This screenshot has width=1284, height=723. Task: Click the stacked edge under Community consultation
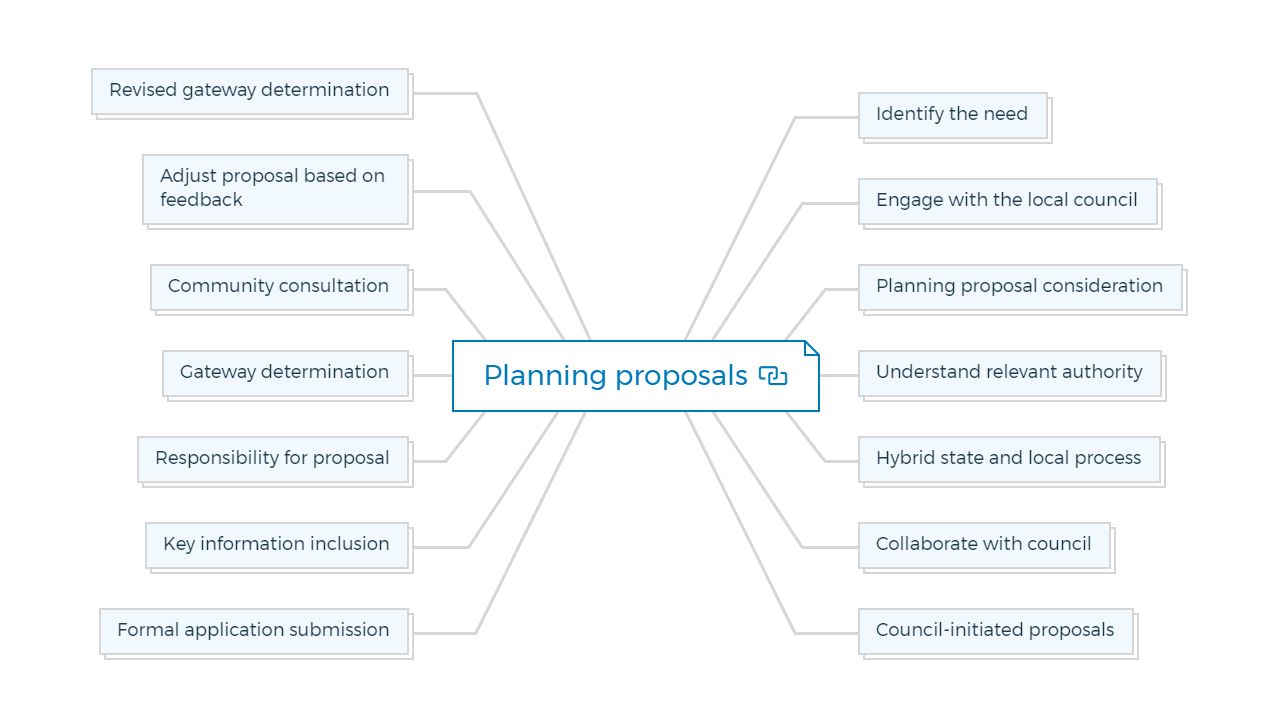tap(285, 312)
